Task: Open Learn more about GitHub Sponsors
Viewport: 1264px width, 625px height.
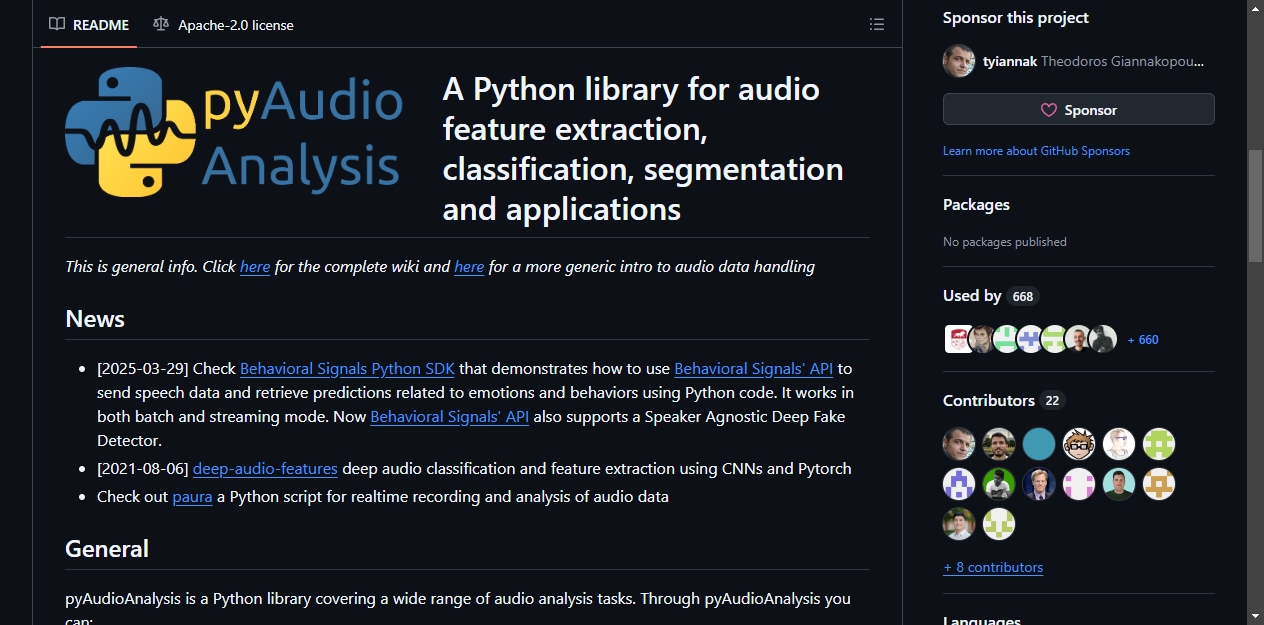Action: (x=1036, y=151)
